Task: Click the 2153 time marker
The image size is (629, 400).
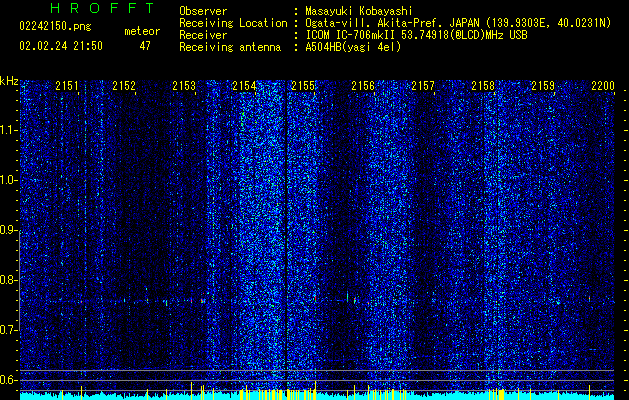Action: 184,85
